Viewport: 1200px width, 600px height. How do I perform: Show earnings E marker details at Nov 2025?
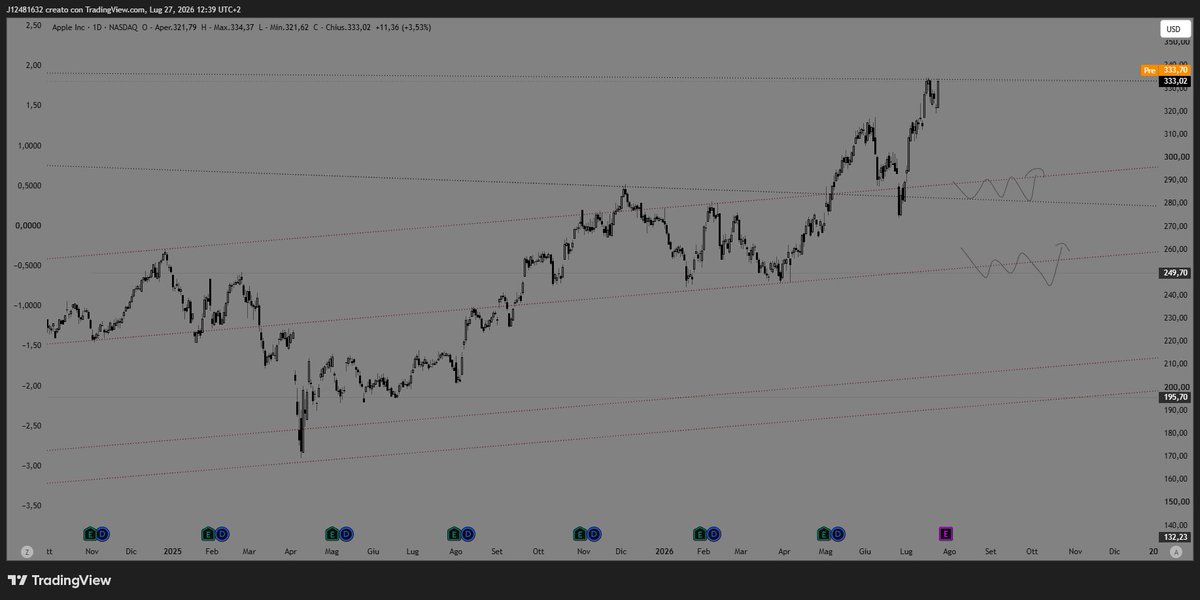(x=580, y=532)
